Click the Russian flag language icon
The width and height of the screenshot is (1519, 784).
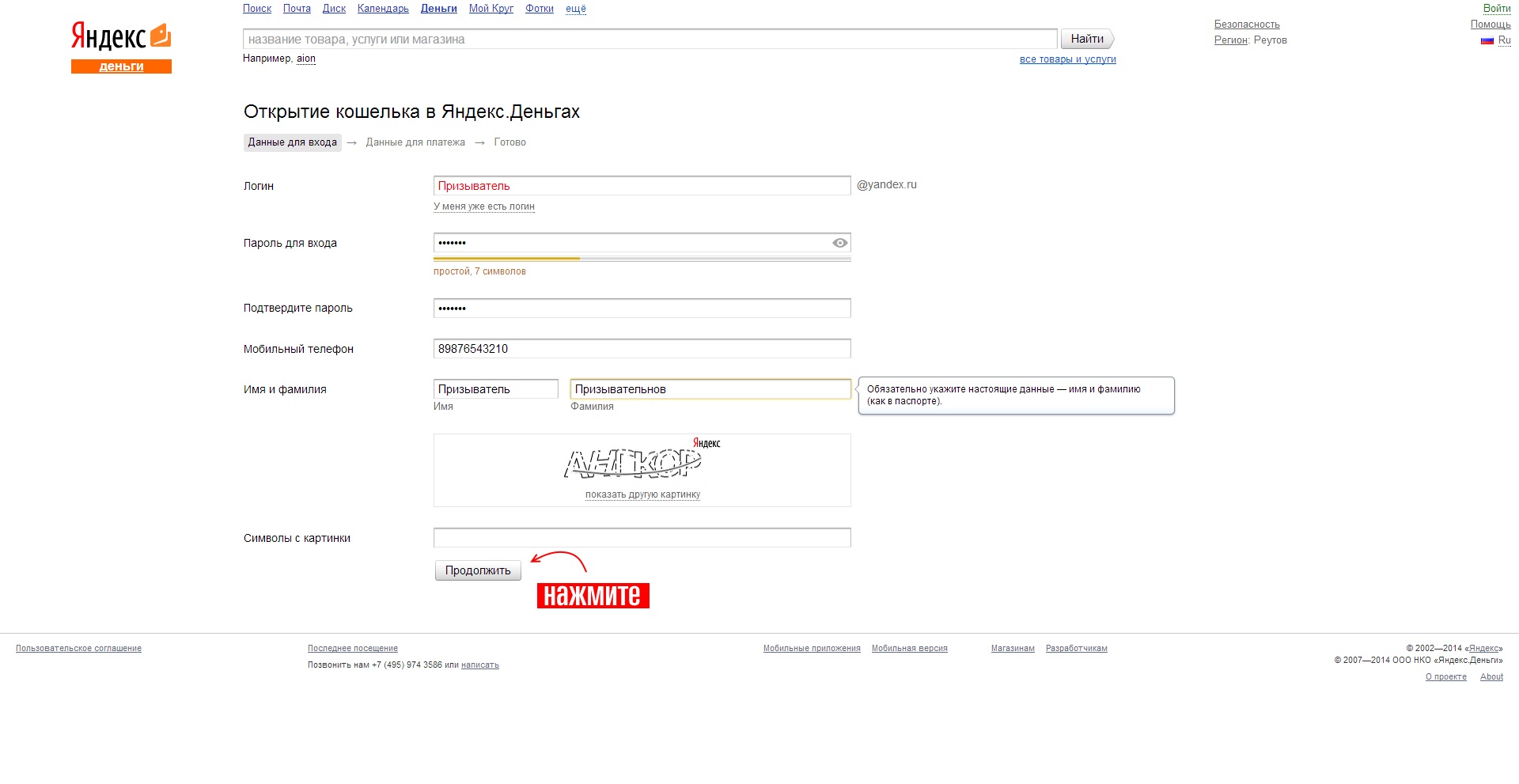click(x=1487, y=40)
